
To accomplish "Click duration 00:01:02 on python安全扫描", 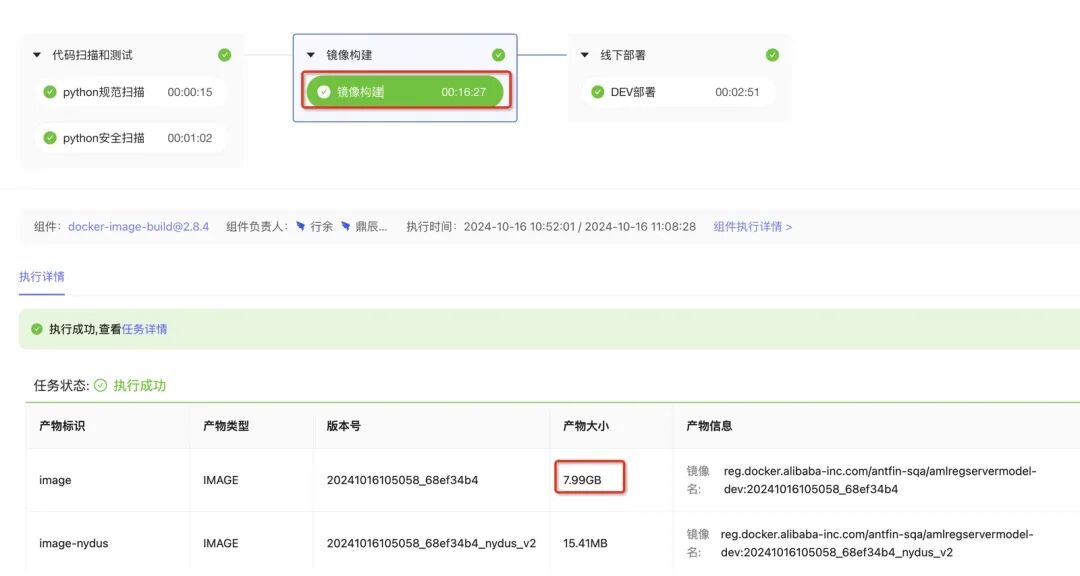I will tap(189, 138).
